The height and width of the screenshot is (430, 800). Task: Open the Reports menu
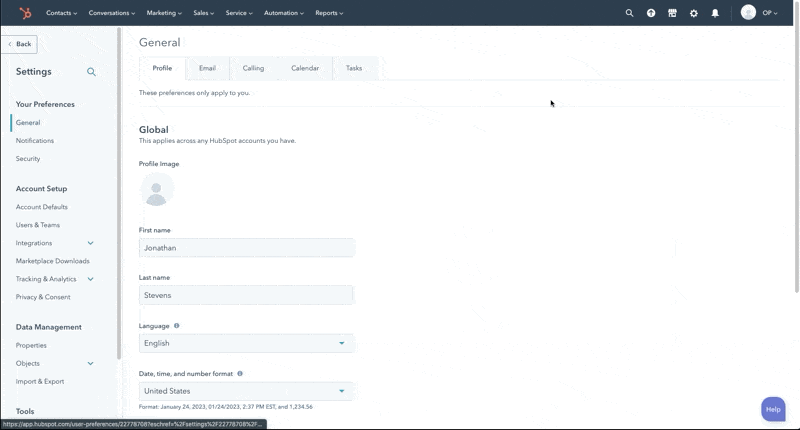coord(329,13)
